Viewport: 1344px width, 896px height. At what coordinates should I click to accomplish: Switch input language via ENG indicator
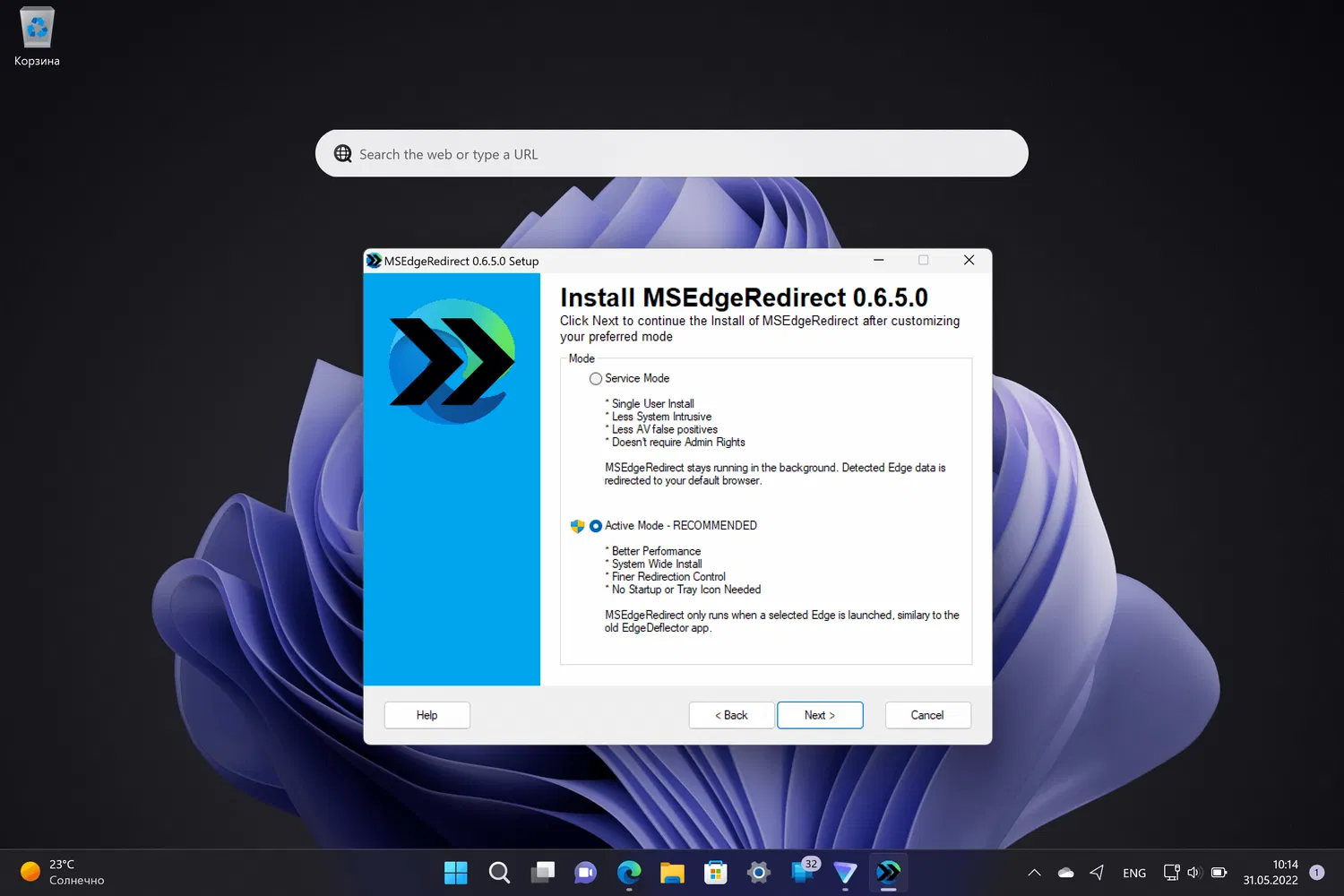point(1134,874)
